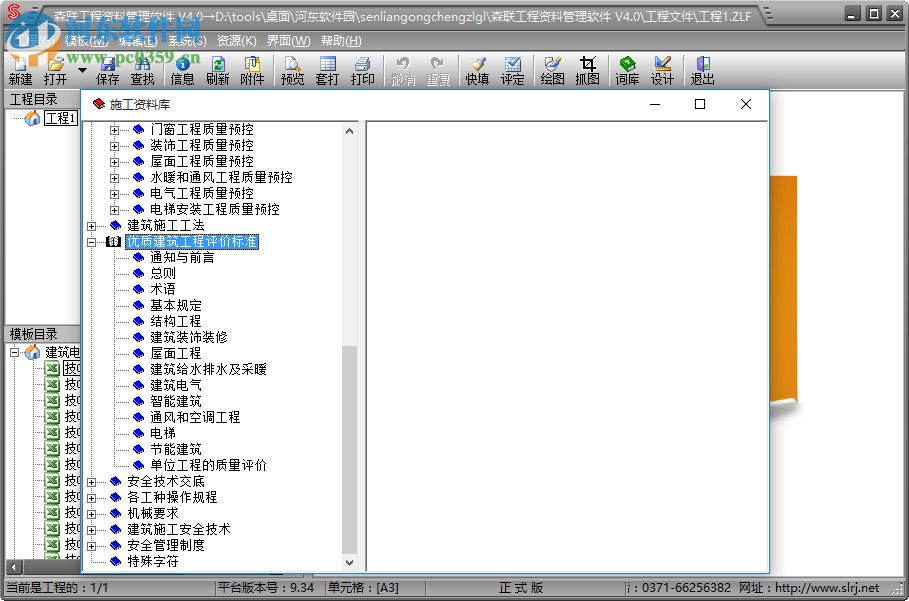Expand the 建筑施工安全技术 node
Screen dimensions: 909x601
pyautogui.click(x=92, y=530)
